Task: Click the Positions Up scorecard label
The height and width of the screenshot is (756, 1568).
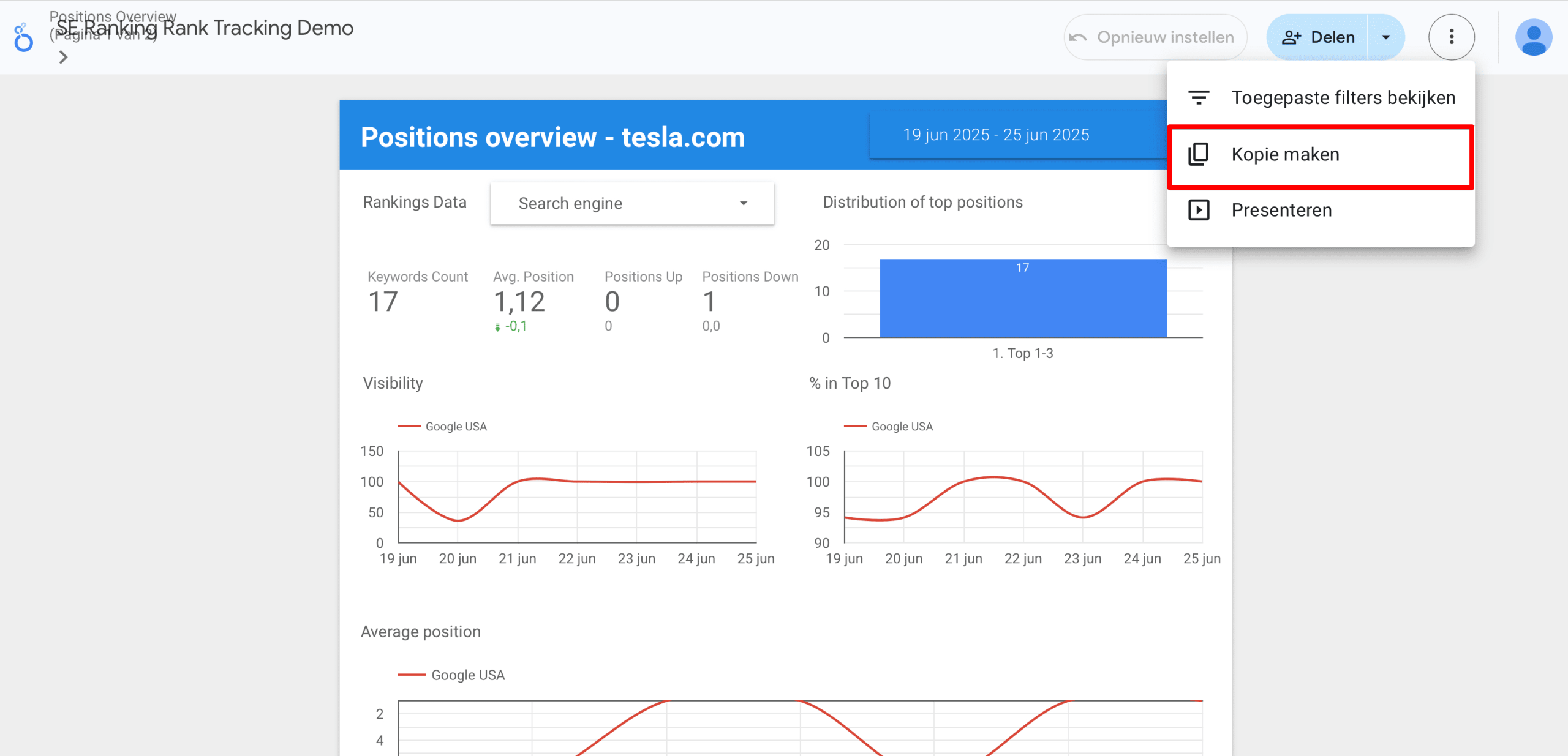Action: pyautogui.click(x=643, y=277)
